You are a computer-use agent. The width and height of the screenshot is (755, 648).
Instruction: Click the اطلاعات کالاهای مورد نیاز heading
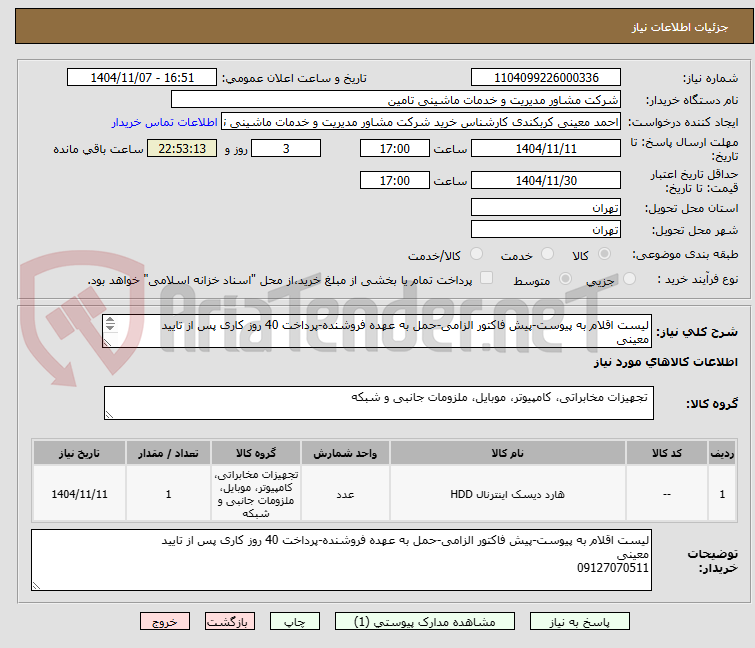pos(665,362)
